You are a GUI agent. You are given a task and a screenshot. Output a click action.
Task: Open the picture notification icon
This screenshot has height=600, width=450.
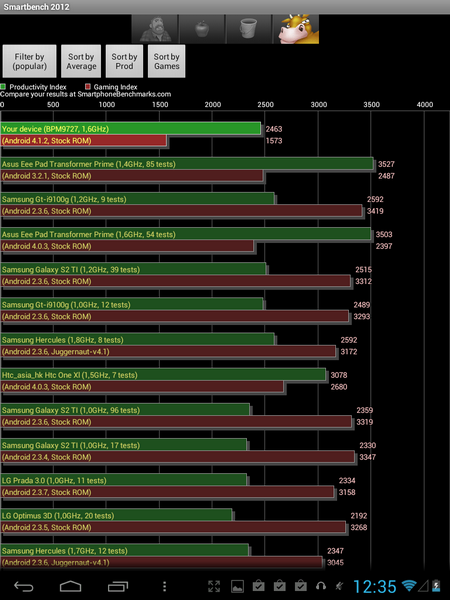point(237,586)
